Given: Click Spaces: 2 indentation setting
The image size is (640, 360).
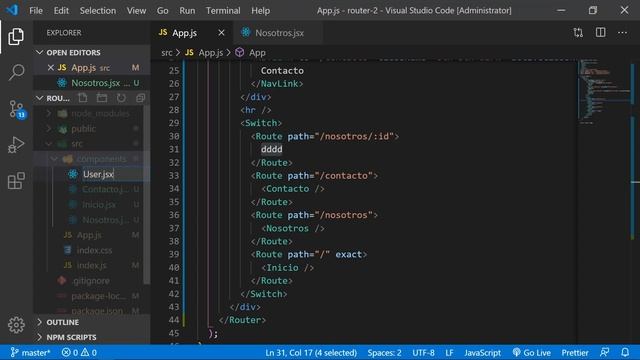Looking at the screenshot, I should pos(384,352).
